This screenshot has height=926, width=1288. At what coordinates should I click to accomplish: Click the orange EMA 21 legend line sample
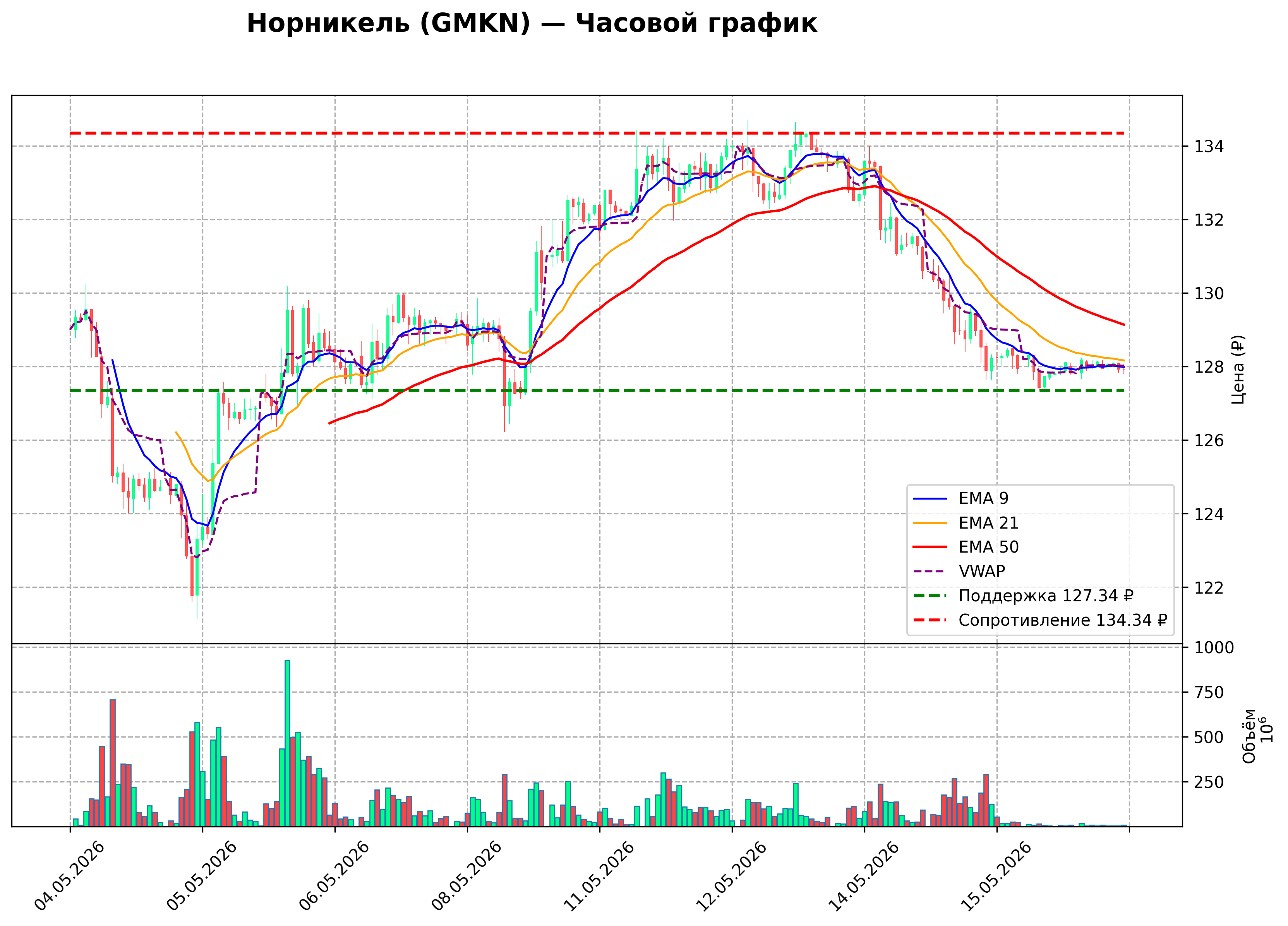(930, 523)
